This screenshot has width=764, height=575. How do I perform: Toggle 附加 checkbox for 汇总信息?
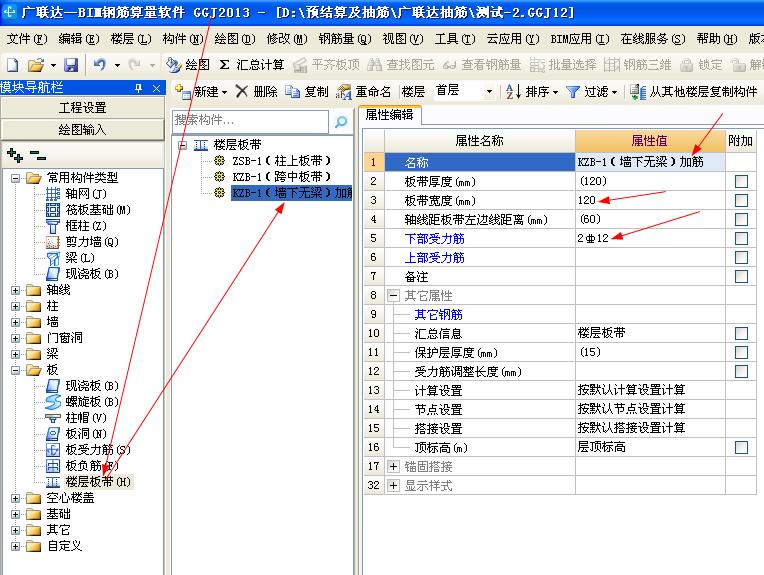point(741,334)
